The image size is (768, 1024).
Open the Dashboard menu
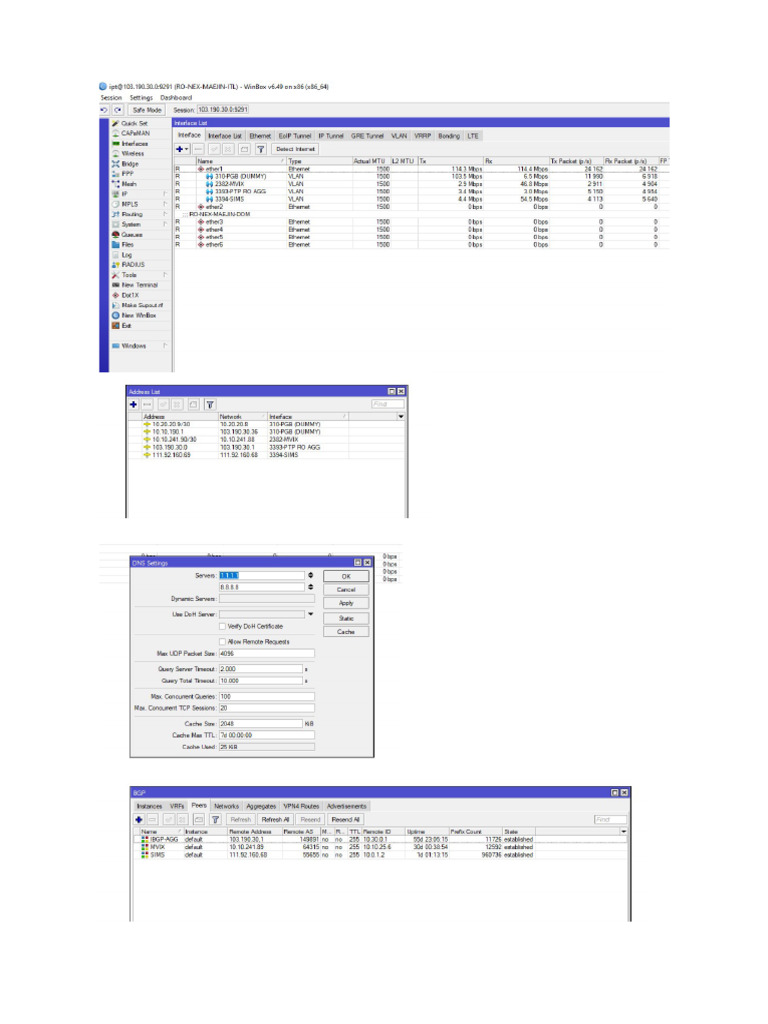click(176, 98)
